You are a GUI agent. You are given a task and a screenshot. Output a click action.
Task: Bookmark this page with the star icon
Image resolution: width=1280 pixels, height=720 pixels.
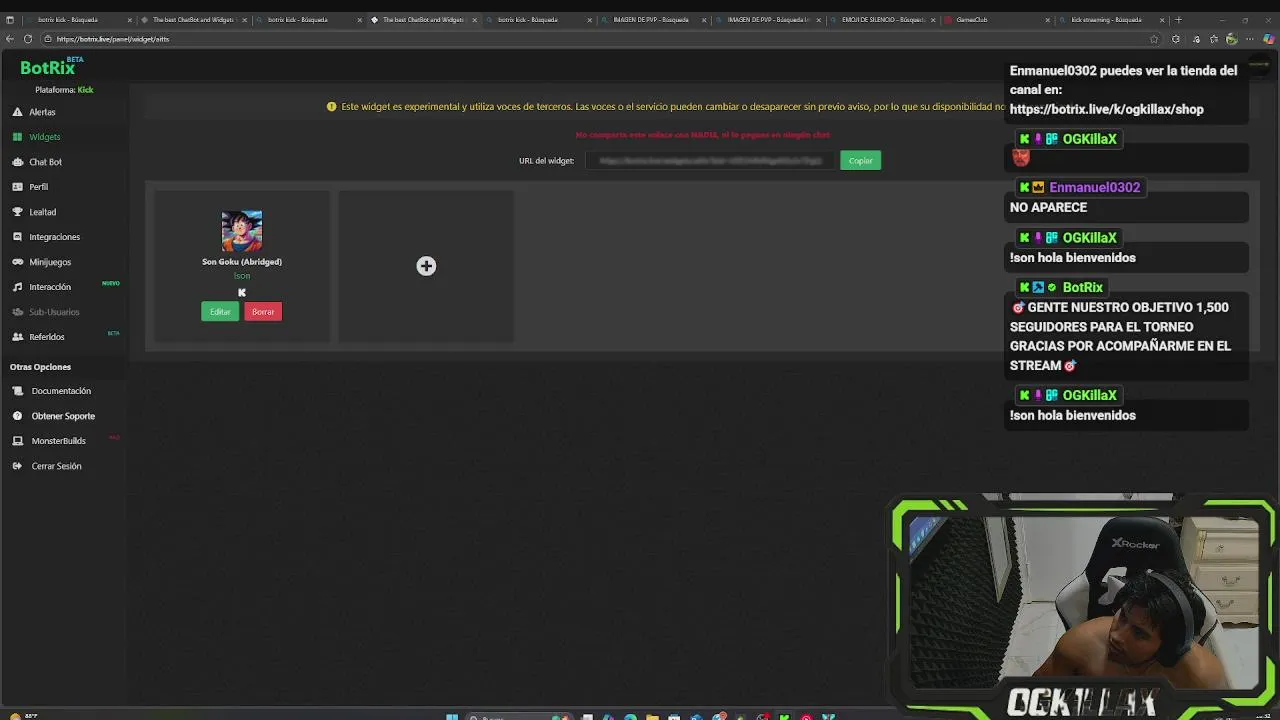pyautogui.click(x=1154, y=39)
